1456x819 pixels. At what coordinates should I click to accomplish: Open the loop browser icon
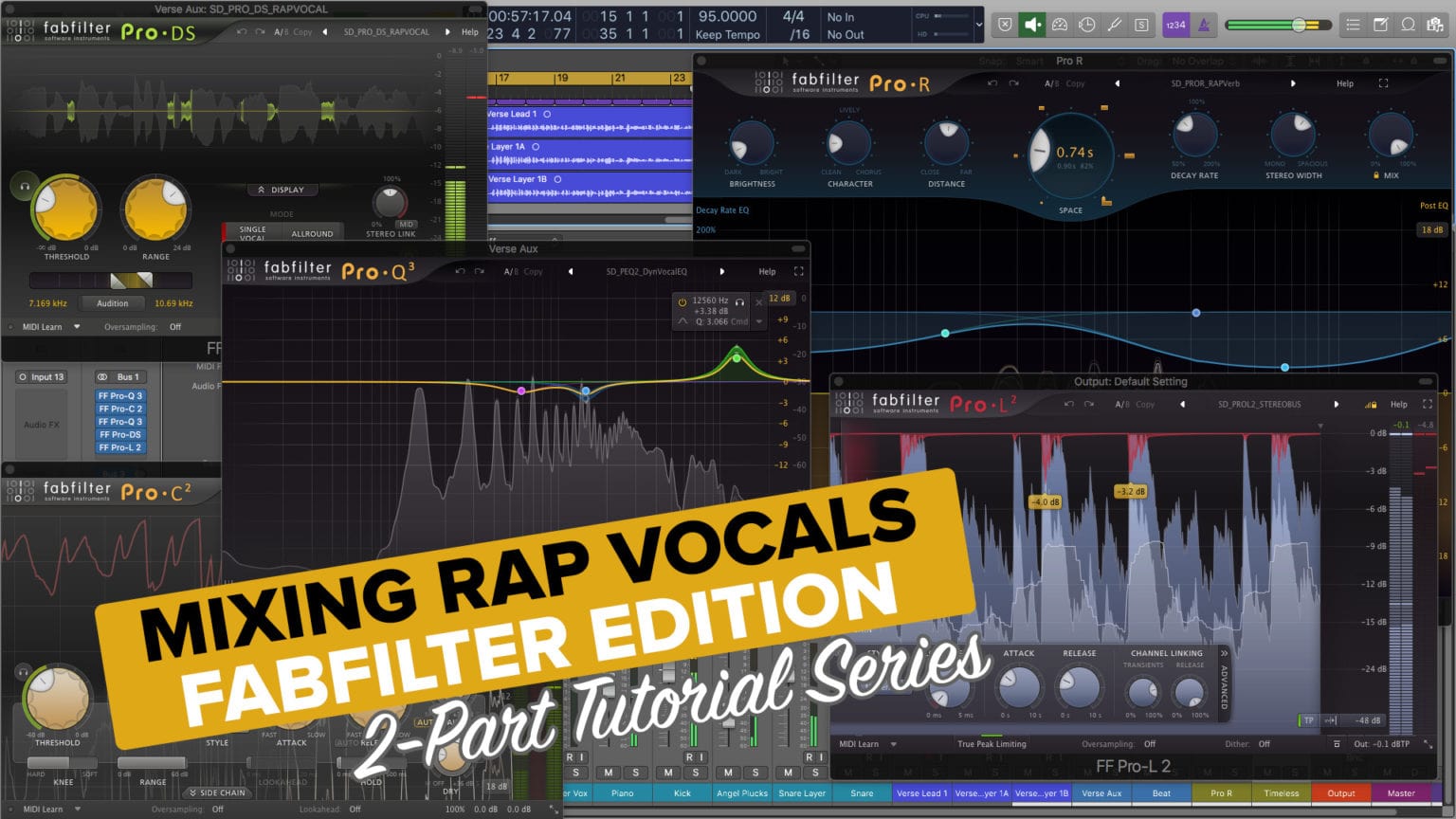(1408, 25)
